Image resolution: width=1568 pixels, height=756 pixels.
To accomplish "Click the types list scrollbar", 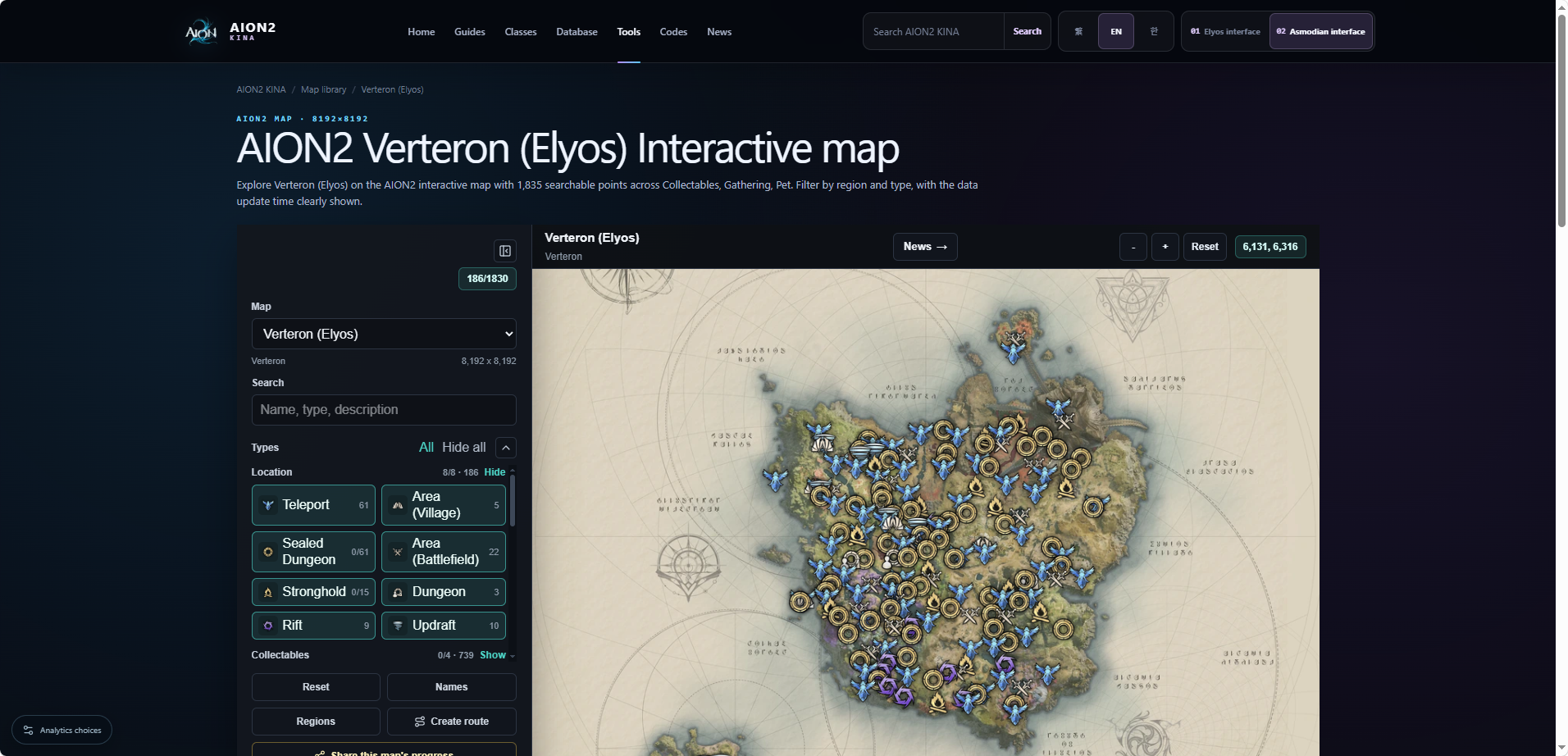I will (513, 501).
